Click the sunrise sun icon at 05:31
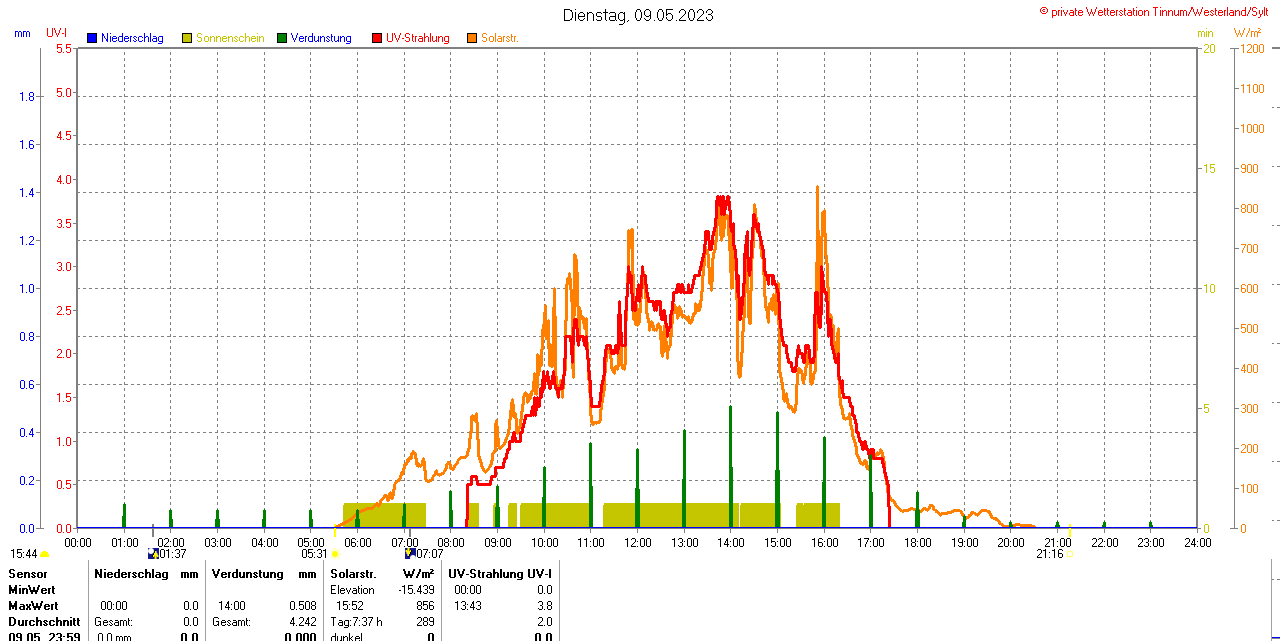 coord(335,554)
